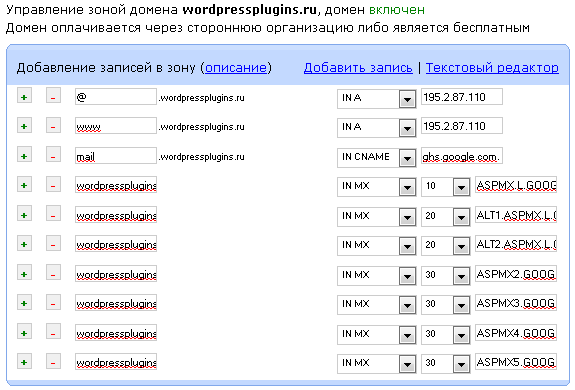
Task: Click the www subdomain name field
Action: pos(116,126)
